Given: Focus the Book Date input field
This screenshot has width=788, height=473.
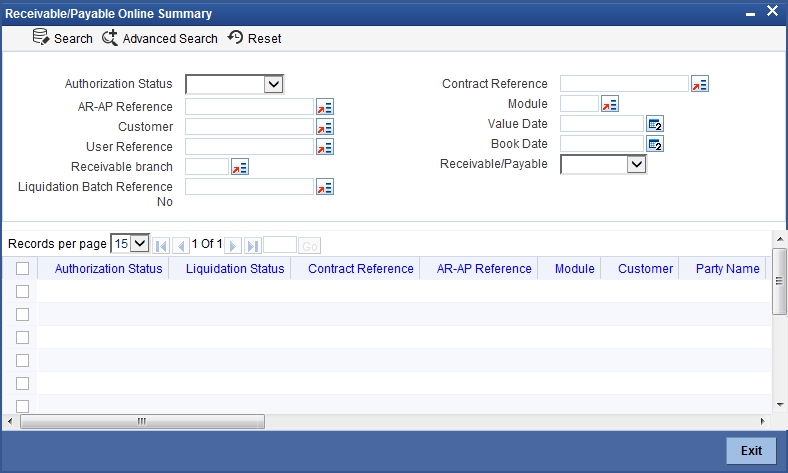Looking at the screenshot, I should [602, 144].
